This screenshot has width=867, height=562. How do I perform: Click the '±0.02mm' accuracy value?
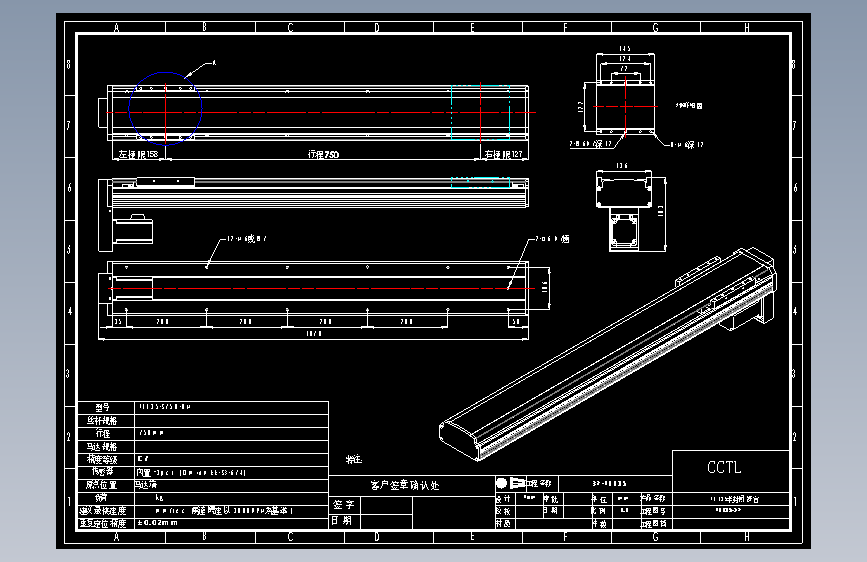click(x=158, y=523)
